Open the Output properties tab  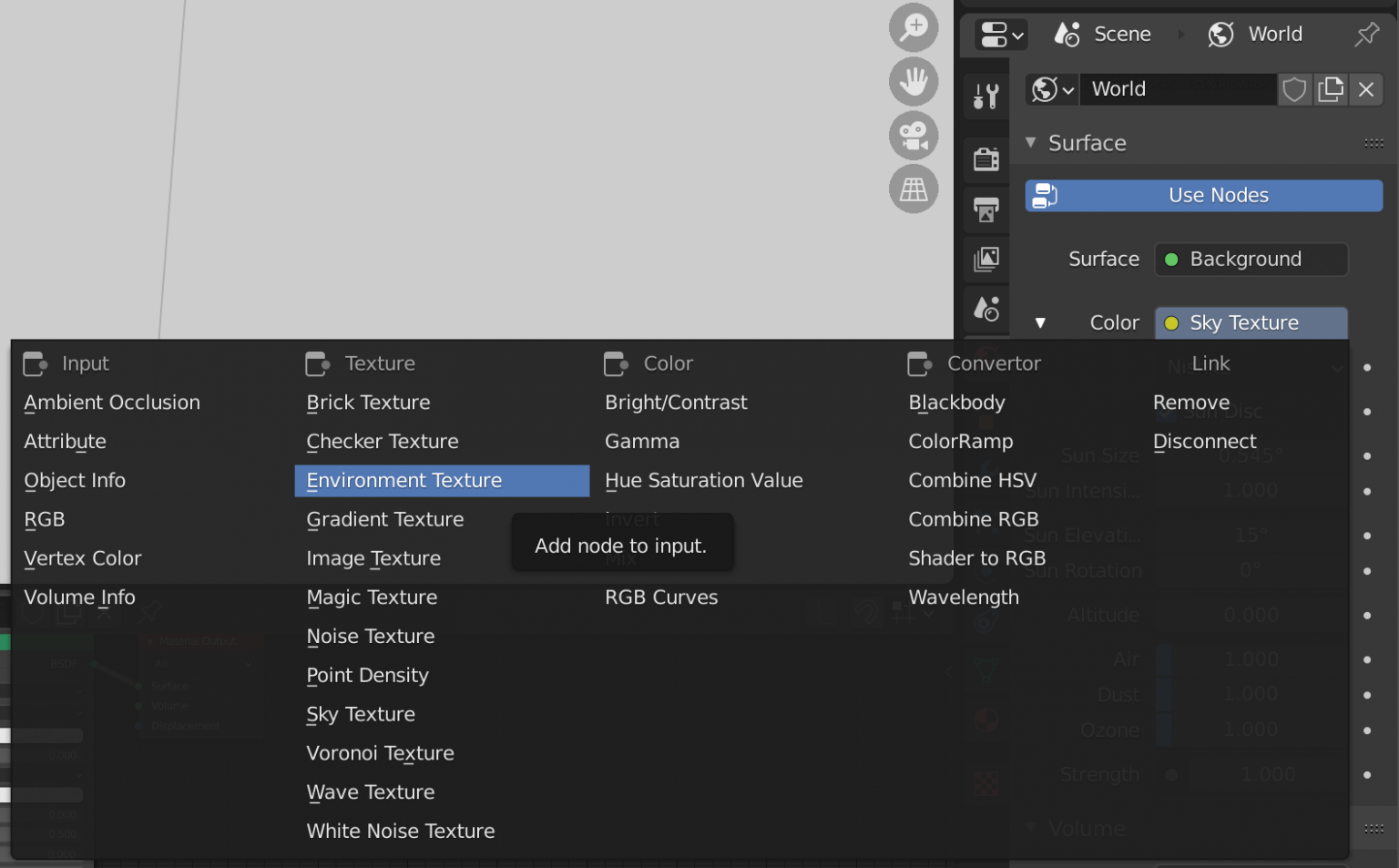tap(985, 210)
